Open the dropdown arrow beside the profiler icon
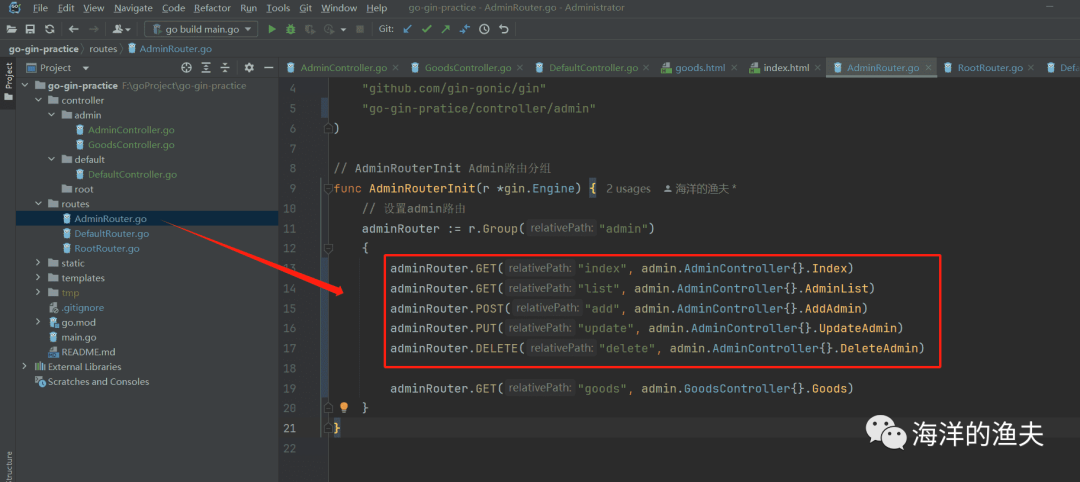The image size is (1080, 482). (x=342, y=29)
